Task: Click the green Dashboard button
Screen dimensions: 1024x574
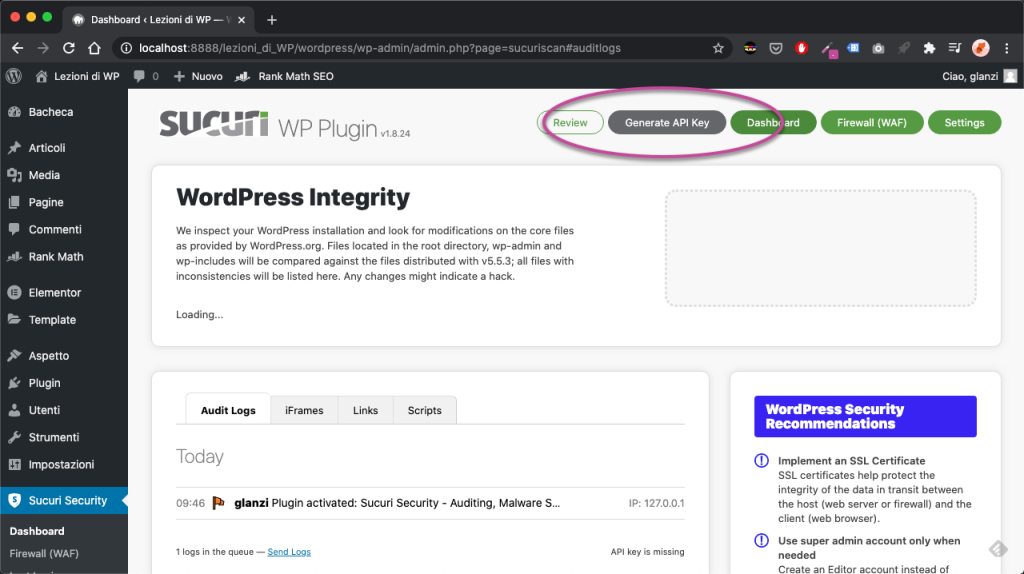Action: click(773, 123)
